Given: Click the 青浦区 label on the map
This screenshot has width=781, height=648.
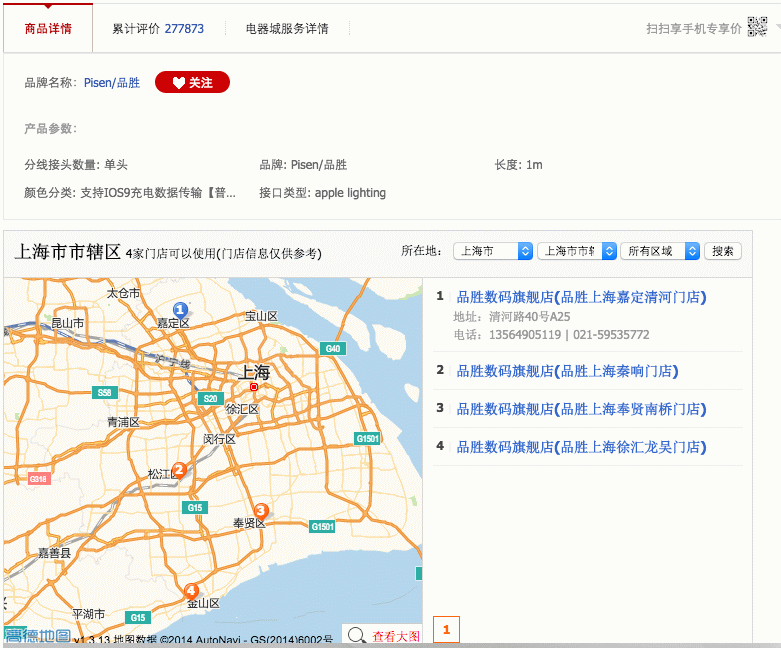Looking at the screenshot, I should (124, 422).
